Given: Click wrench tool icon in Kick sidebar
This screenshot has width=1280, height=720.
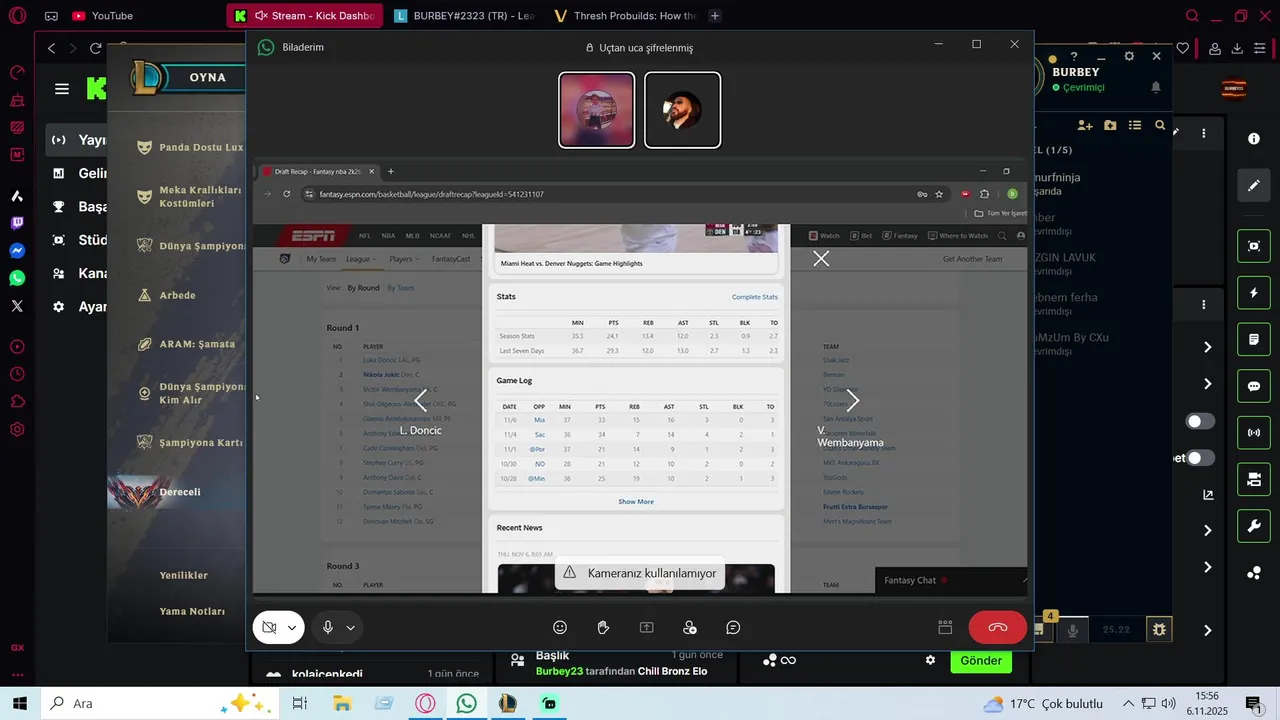Looking at the screenshot, I should (x=1253, y=526).
